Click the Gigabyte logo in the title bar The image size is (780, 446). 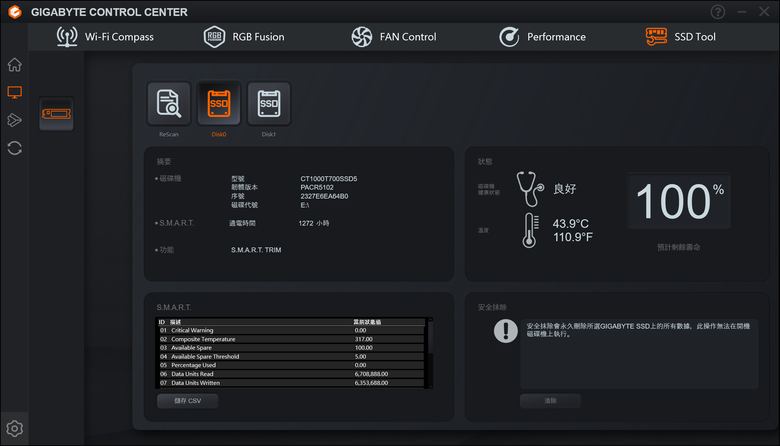(x=15, y=12)
